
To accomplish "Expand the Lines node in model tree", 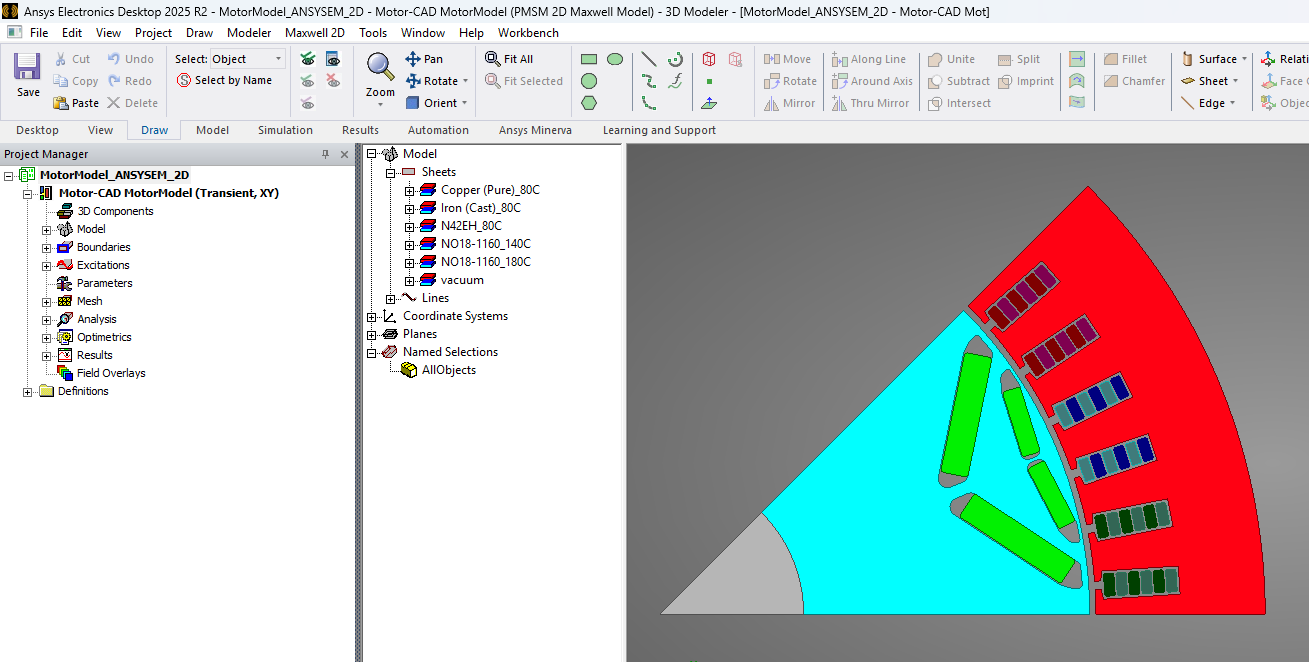I will (x=391, y=298).
